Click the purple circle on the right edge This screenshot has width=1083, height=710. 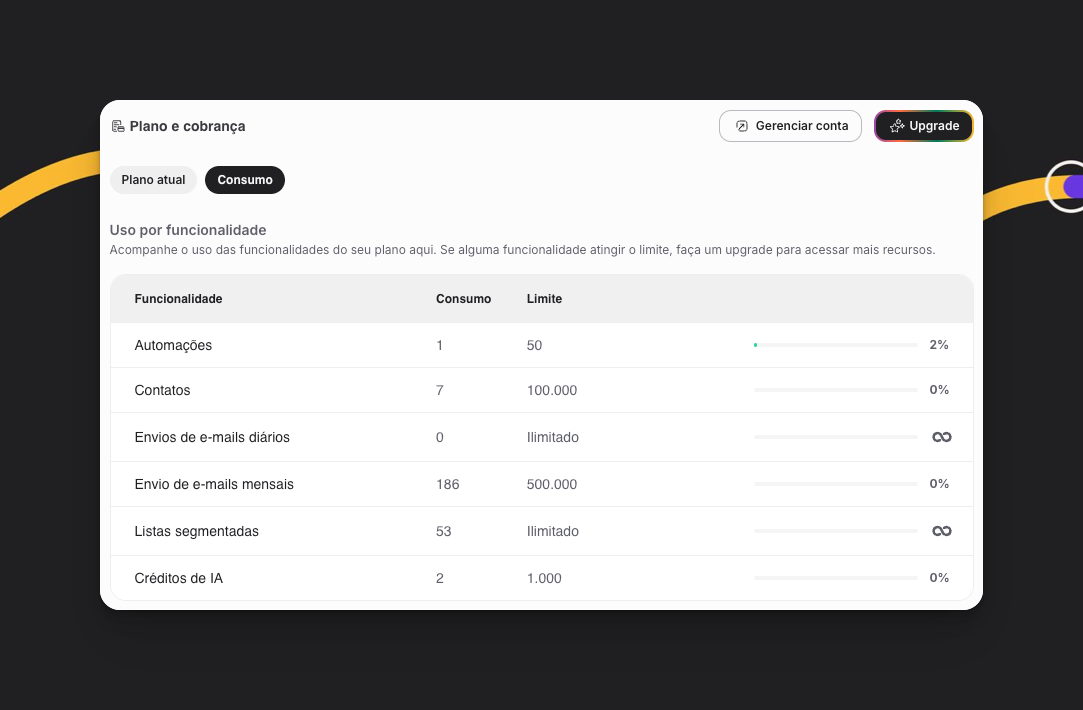(x=1072, y=186)
